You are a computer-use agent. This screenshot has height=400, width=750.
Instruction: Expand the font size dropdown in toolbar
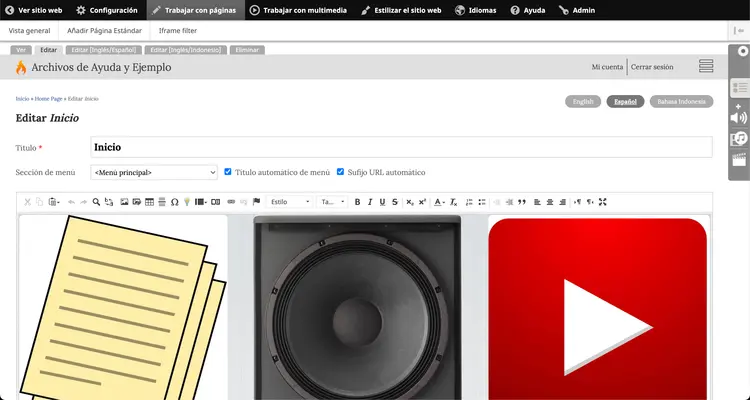[332, 202]
